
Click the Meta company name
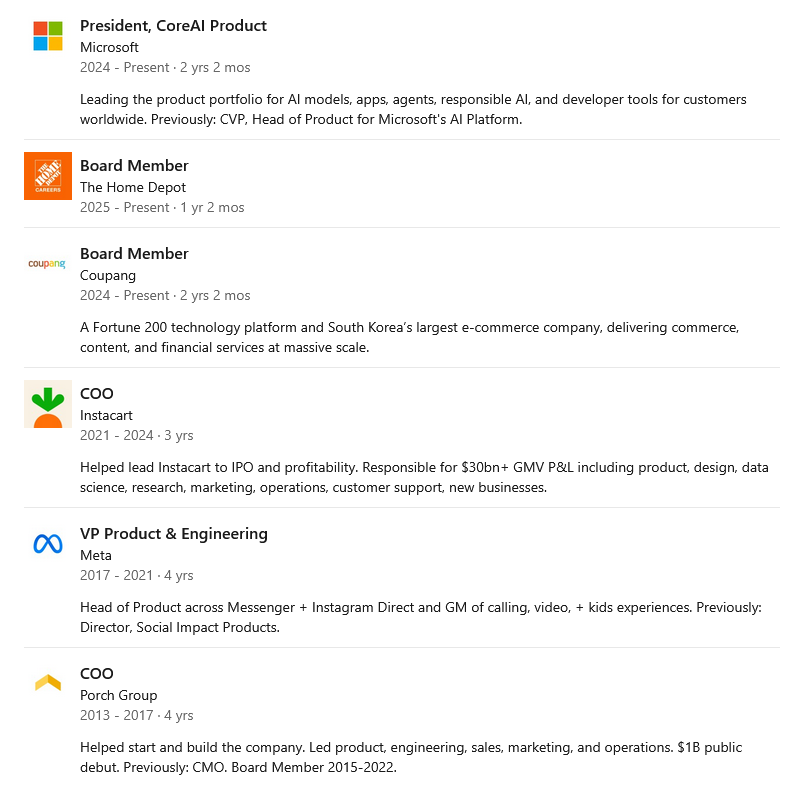95,555
